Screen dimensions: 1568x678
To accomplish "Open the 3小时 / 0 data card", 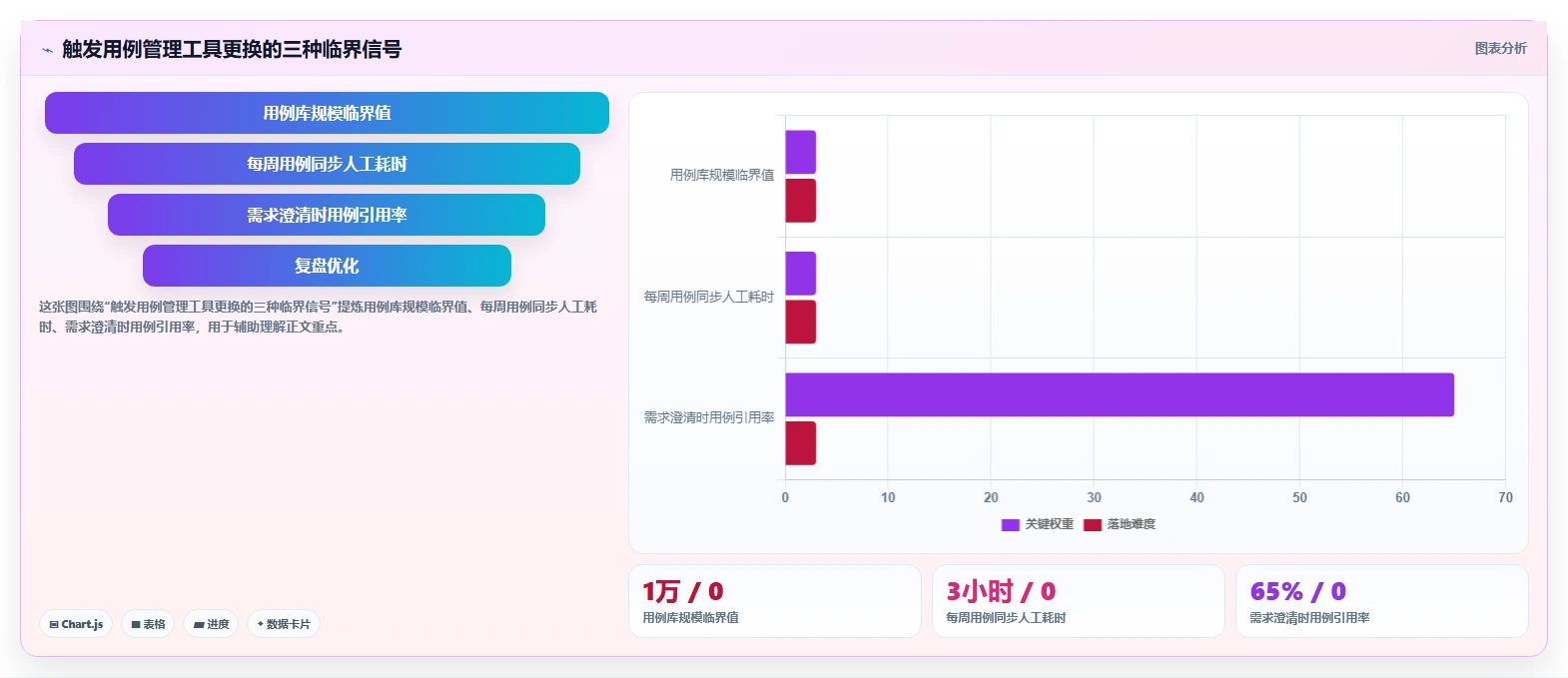I will tap(1079, 601).
